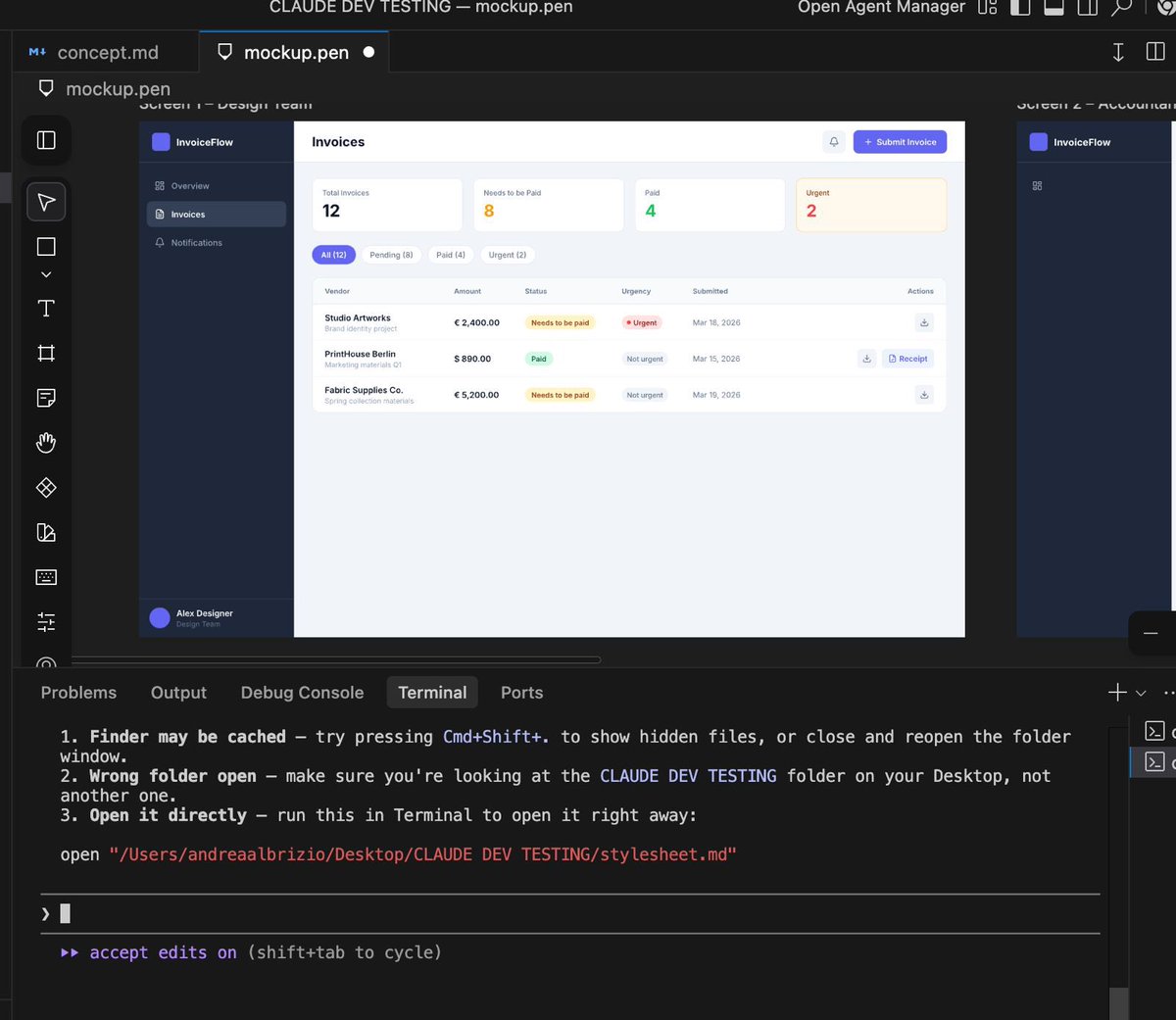Image resolution: width=1176 pixels, height=1020 pixels.
Task: Click the red Urgent badge for Studio Artworks
Action: pos(642,322)
